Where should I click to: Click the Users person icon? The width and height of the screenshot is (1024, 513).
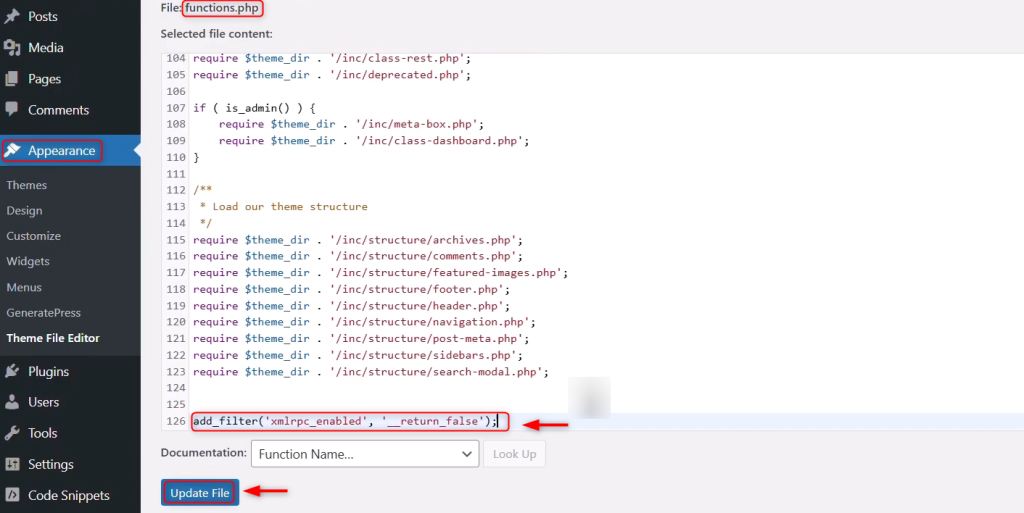pos(12,402)
